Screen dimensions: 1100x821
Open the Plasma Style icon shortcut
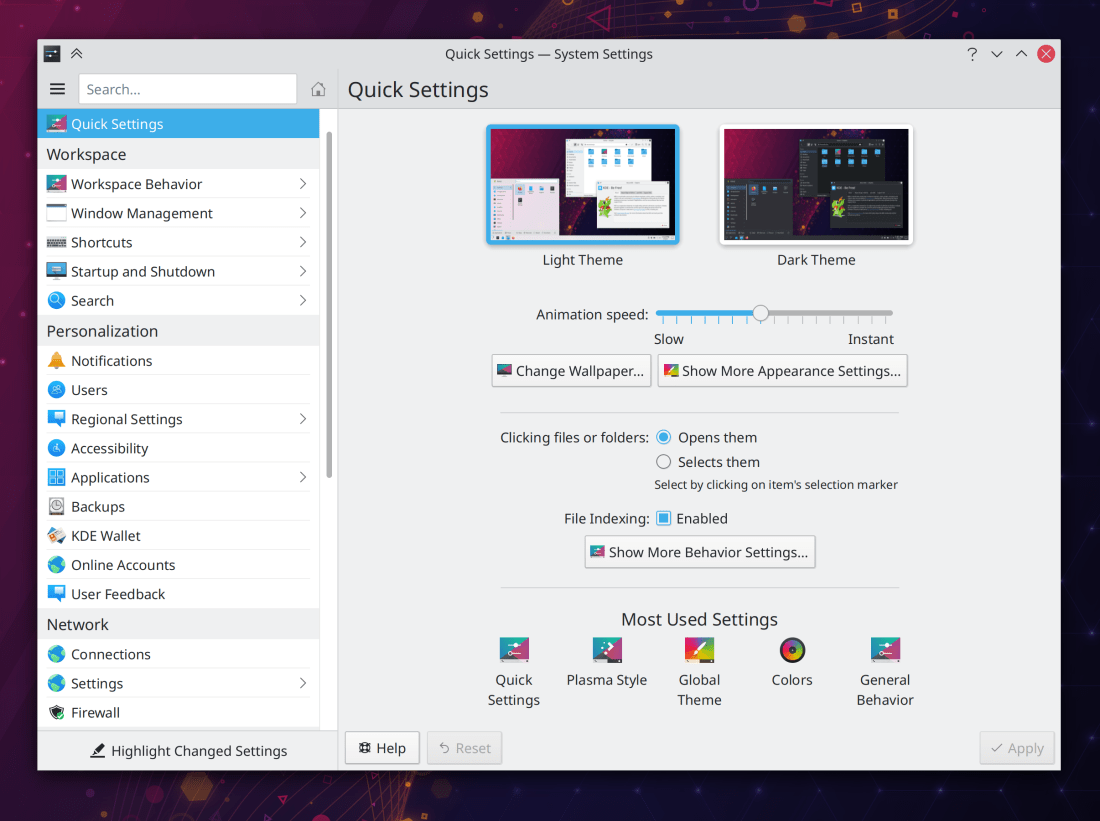pyautogui.click(x=606, y=650)
